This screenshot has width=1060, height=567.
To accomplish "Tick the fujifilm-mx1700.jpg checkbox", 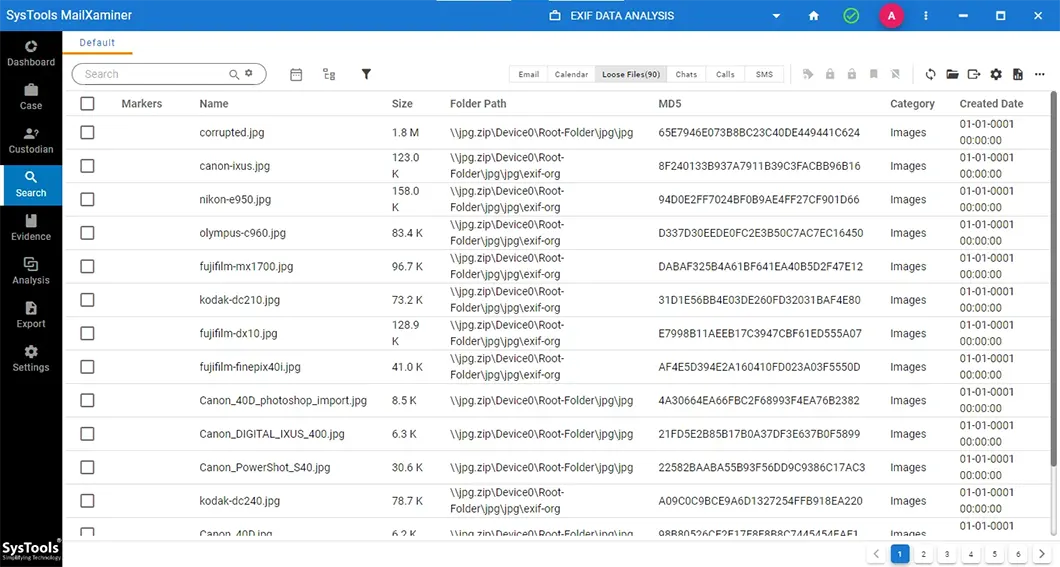I will [x=87, y=266].
